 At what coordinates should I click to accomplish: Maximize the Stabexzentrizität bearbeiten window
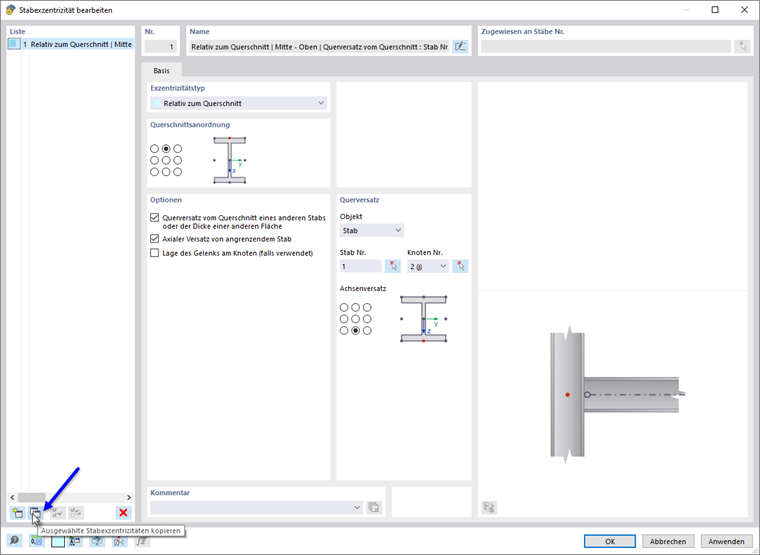[715, 10]
